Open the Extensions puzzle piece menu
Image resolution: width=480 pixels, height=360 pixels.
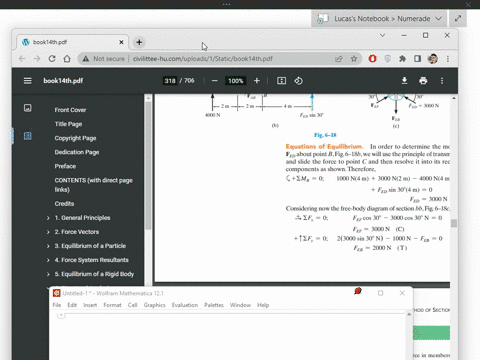click(x=402, y=59)
